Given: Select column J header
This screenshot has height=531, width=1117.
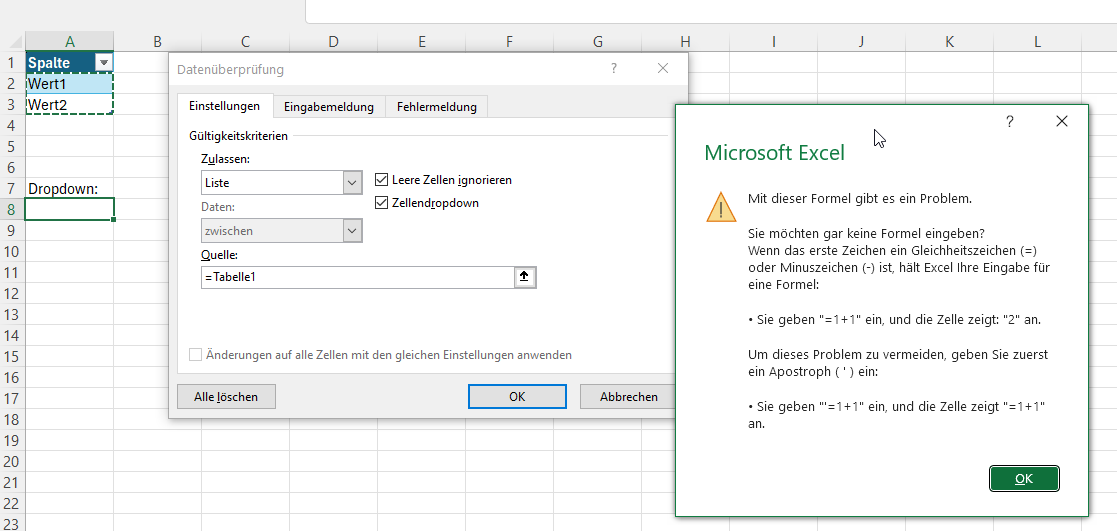Looking at the screenshot, I should click(x=861, y=41).
